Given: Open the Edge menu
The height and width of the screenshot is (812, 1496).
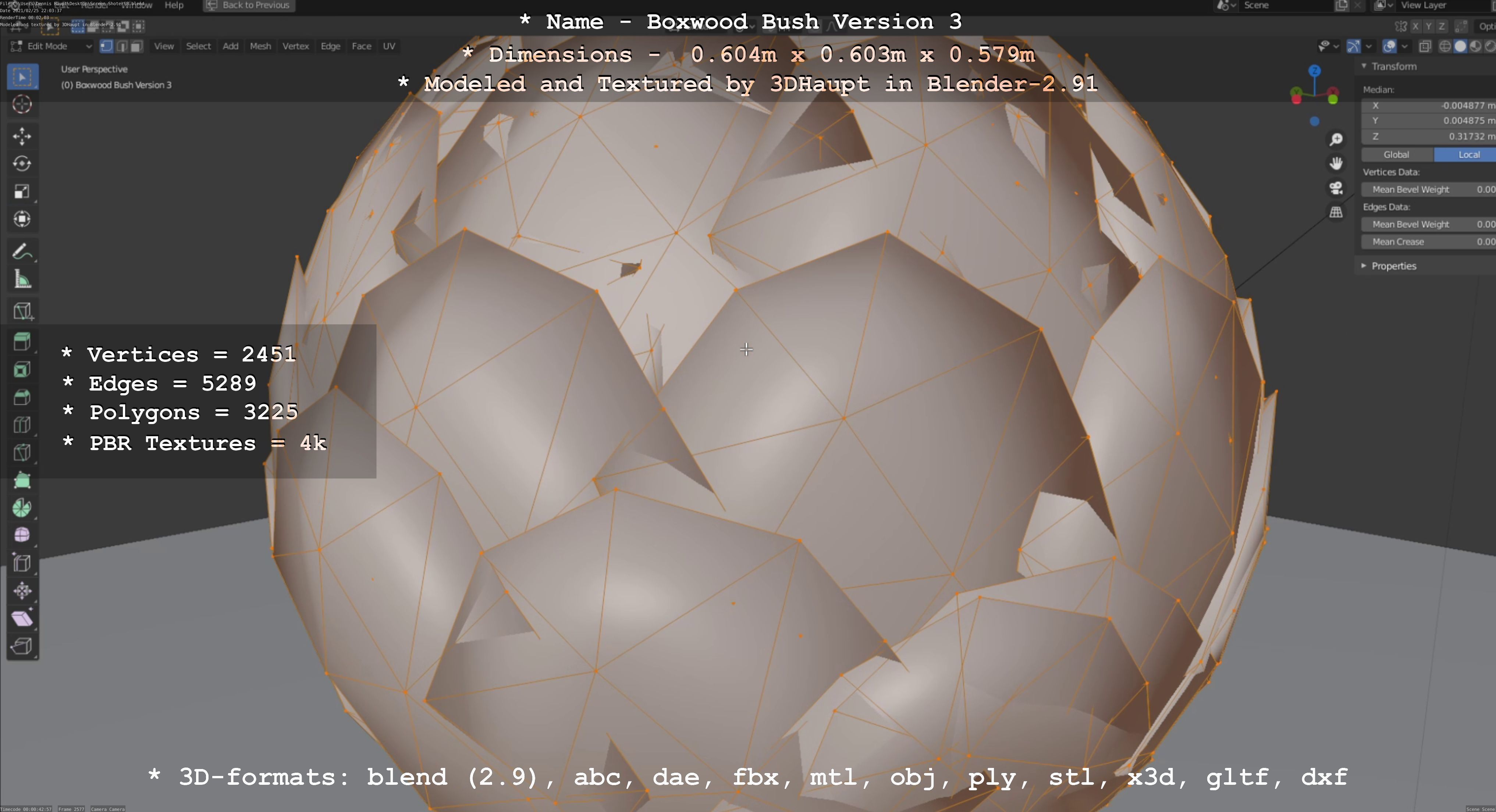Looking at the screenshot, I should pos(330,46).
